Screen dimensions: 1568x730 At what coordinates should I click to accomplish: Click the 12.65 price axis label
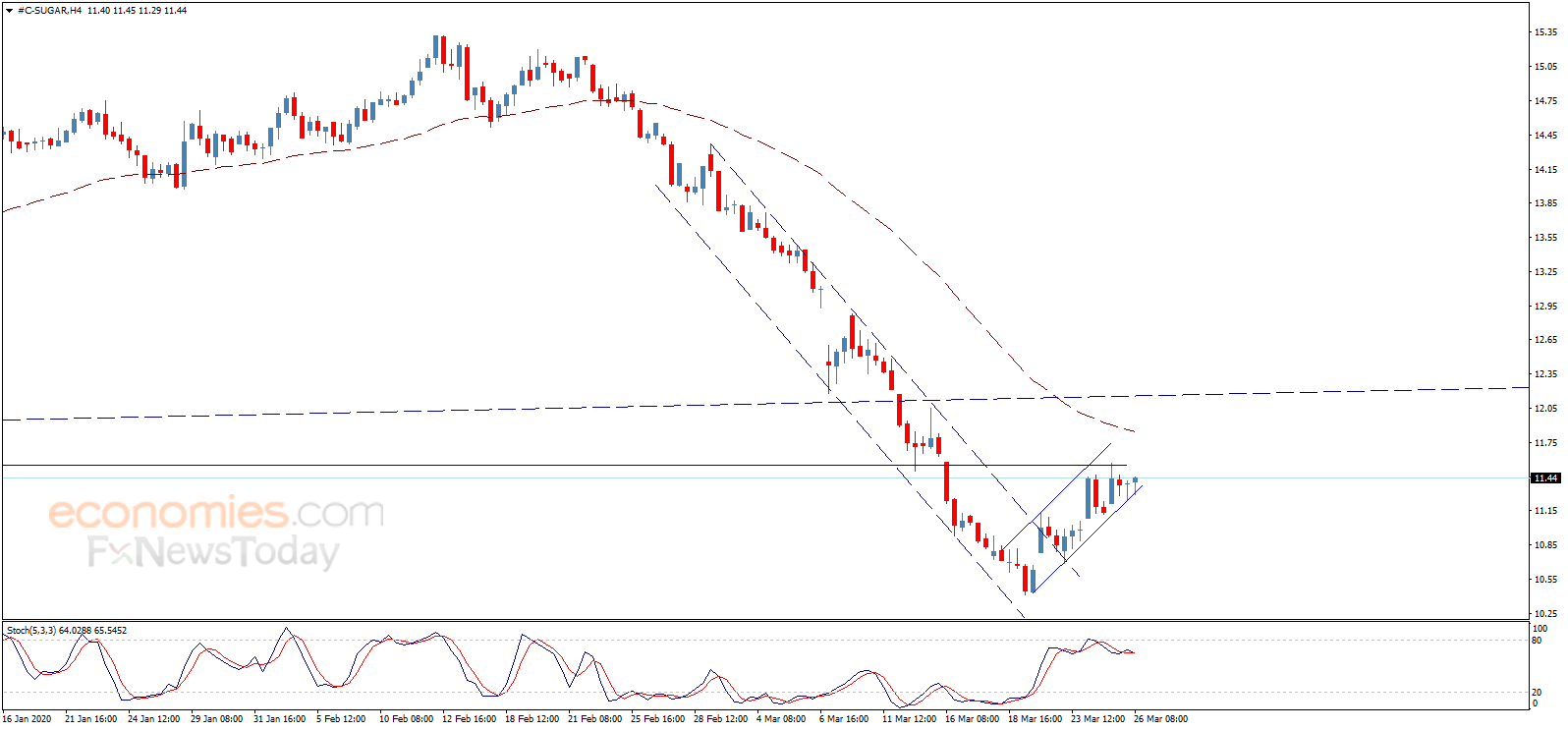click(1545, 340)
